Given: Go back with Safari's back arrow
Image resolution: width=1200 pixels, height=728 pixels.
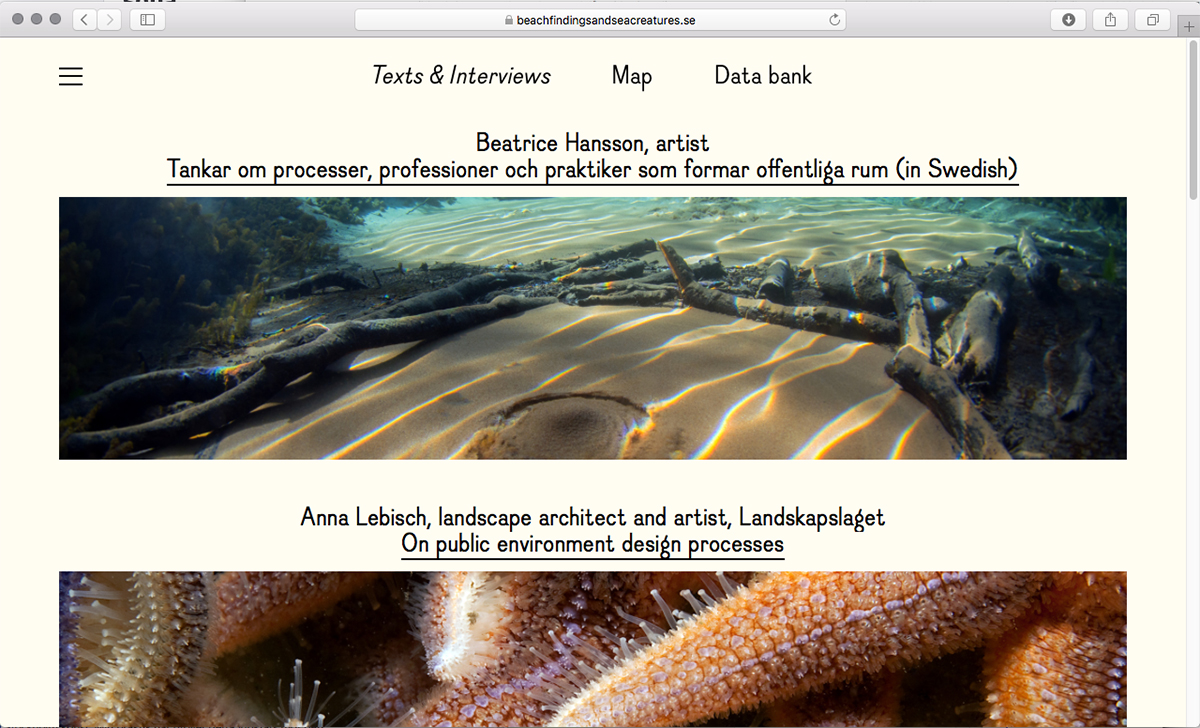Looking at the screenshot, I should [x=85, y=19].
